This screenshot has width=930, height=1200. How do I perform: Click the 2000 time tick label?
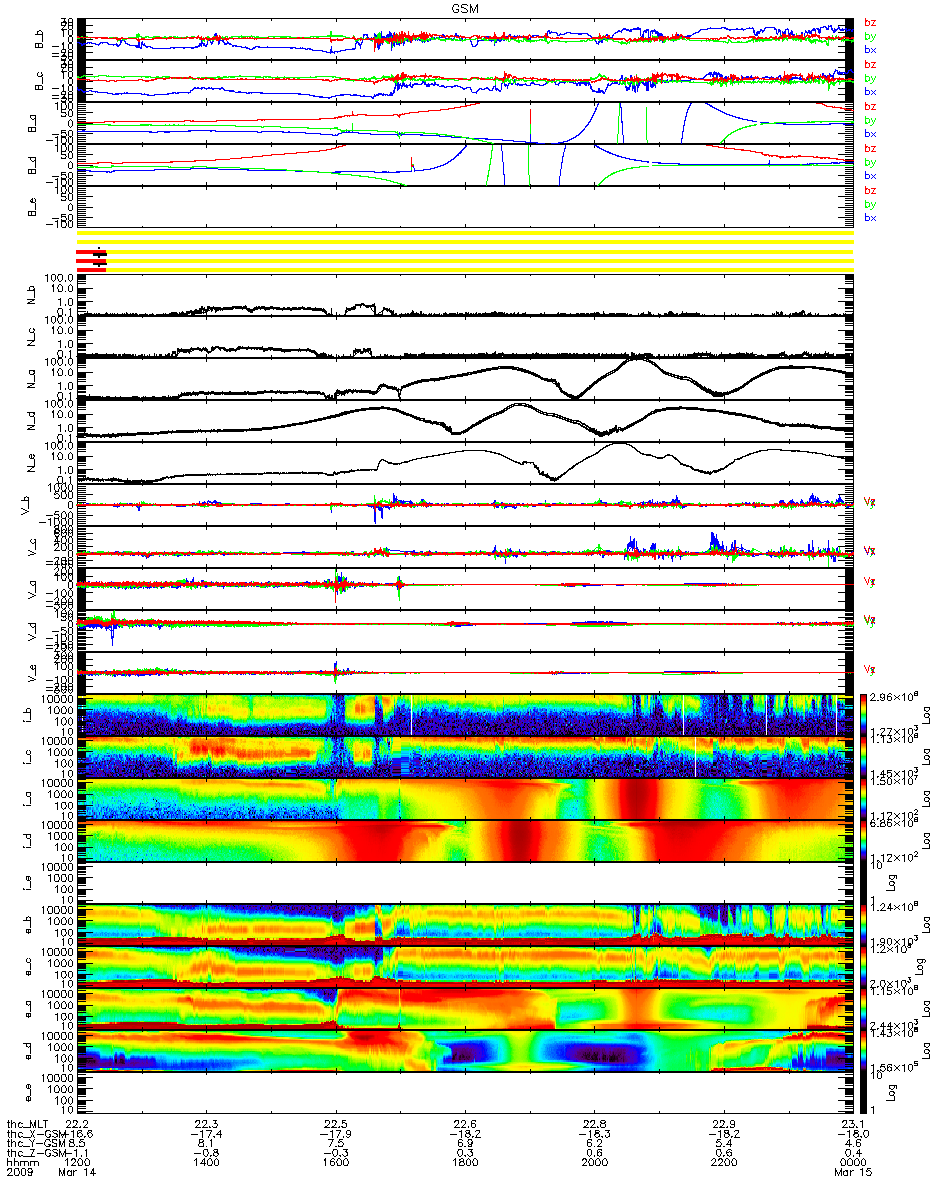tap(594, 1164)
